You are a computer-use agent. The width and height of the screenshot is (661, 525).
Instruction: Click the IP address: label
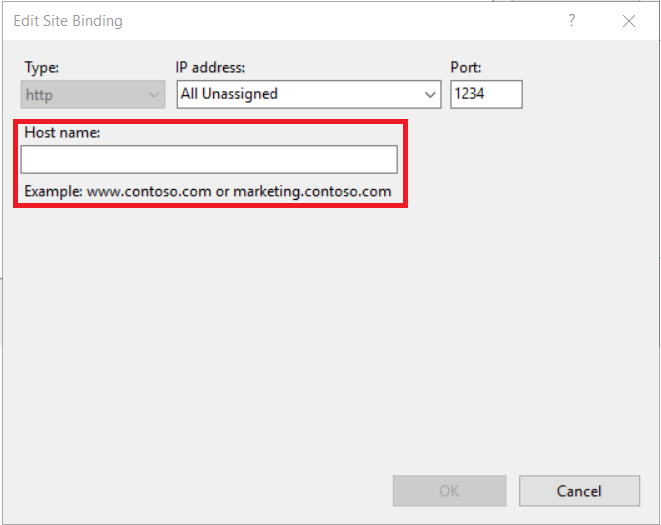211,68
